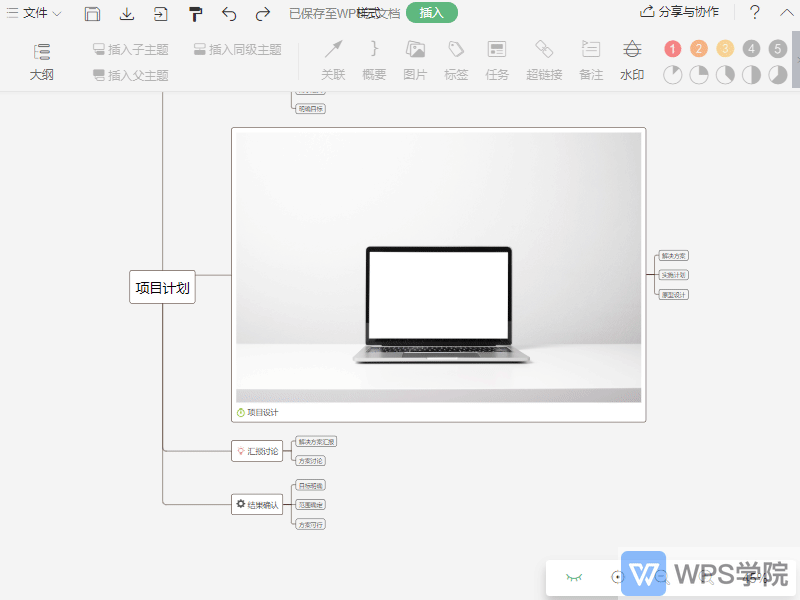
Task: Click the locate-center target icon
Action: coord(617,577)
